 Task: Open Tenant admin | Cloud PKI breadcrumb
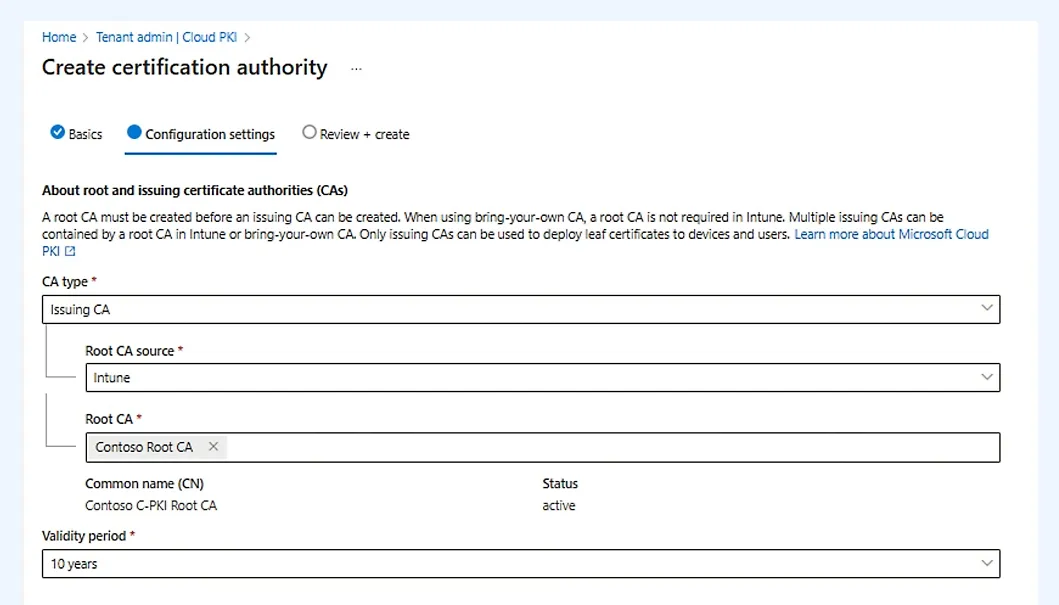[169, 37]
